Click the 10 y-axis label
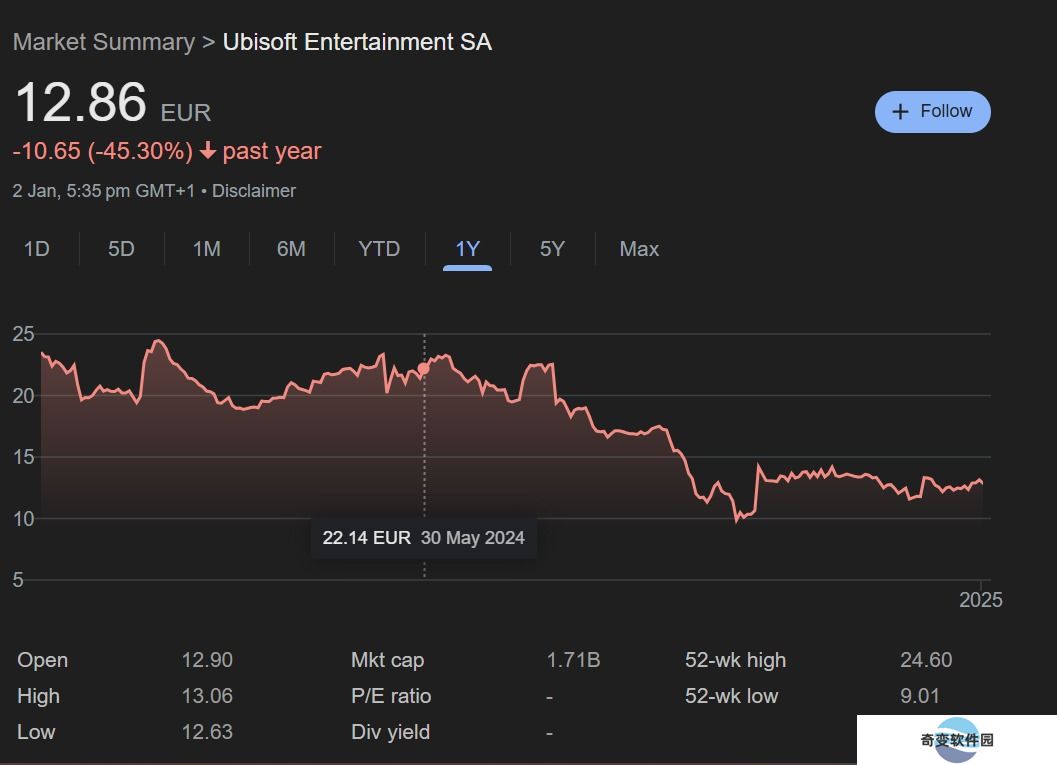 tap(23, 519)
